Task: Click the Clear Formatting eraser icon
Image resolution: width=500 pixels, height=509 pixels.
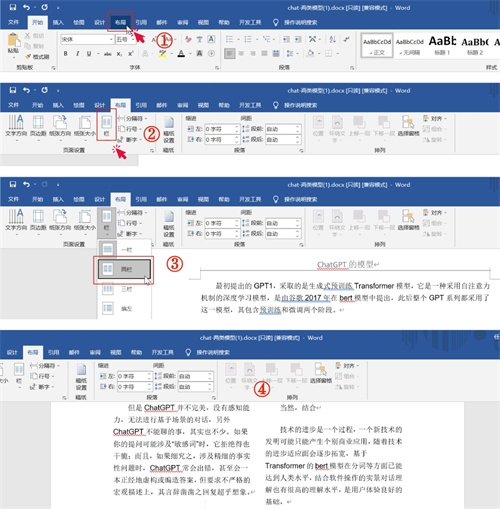Action: pyautogui.click(x=188, y=39)
